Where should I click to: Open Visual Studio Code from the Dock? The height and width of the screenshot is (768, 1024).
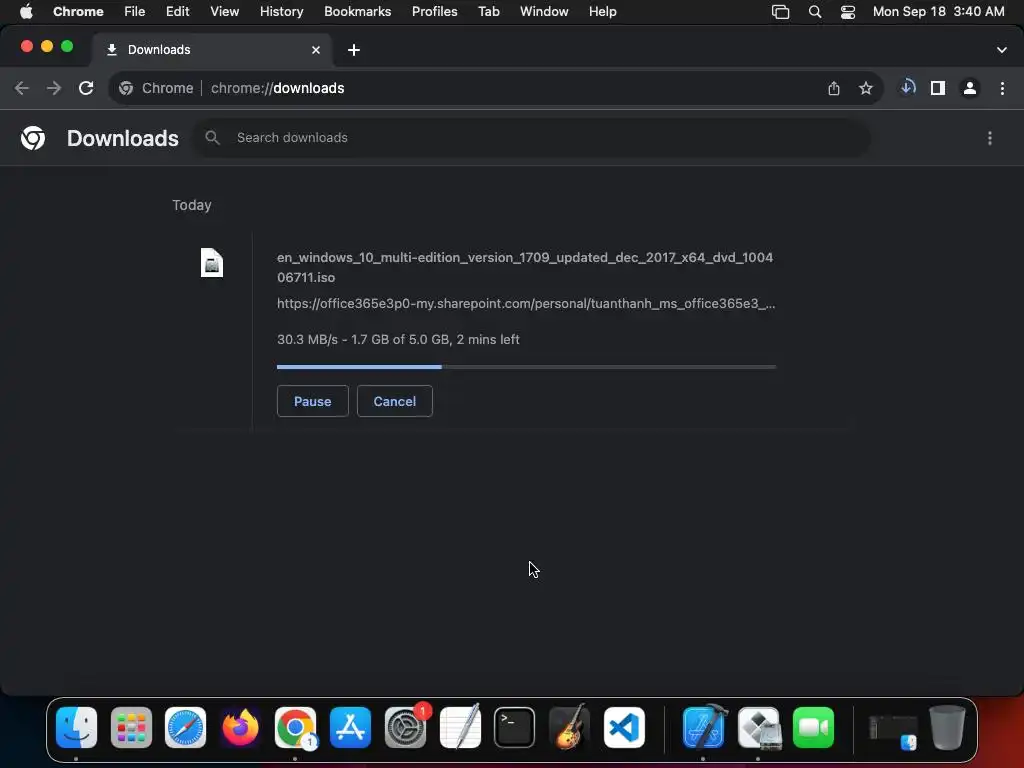(624, 727)
